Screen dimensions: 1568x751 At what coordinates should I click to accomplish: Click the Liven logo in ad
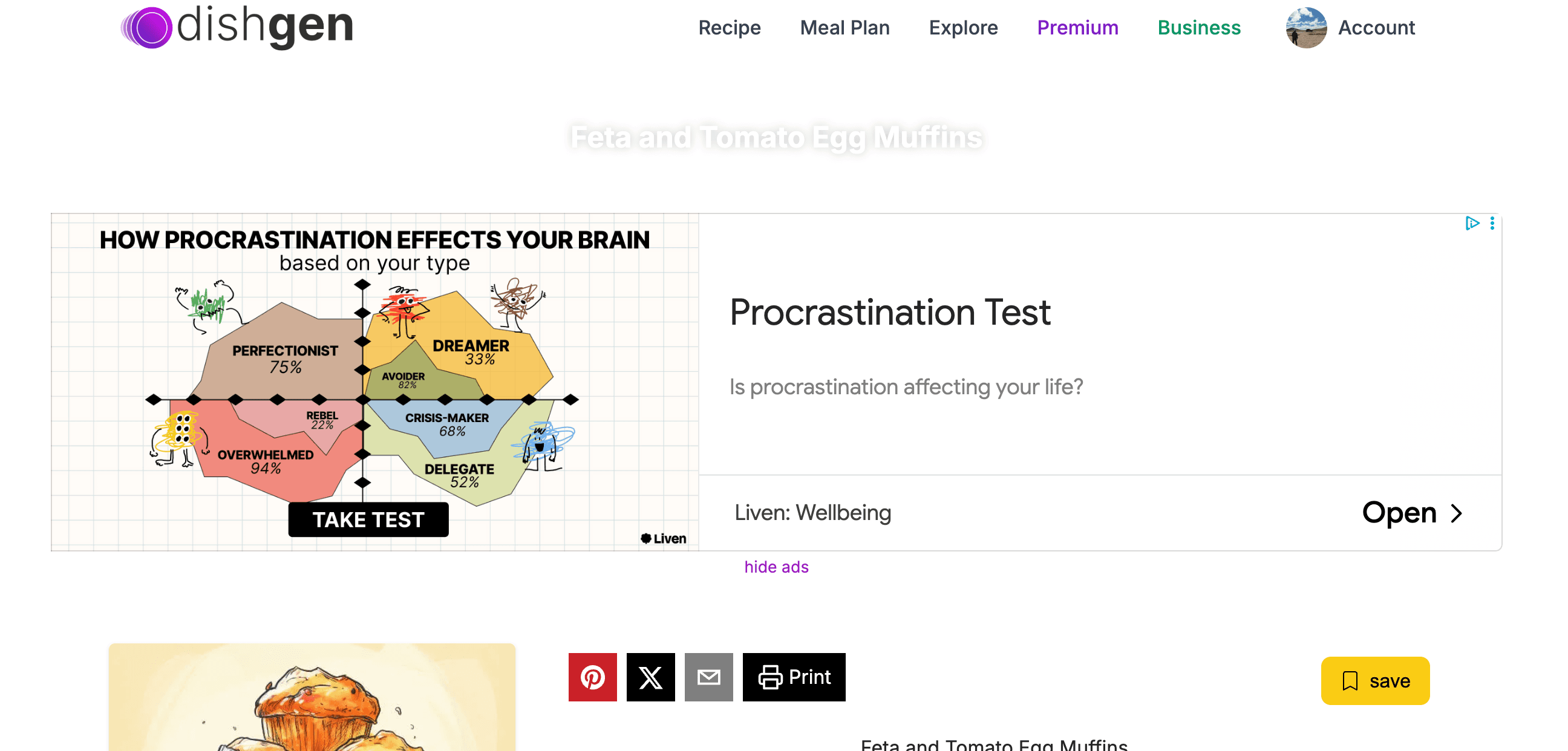[x=664, y=538]
